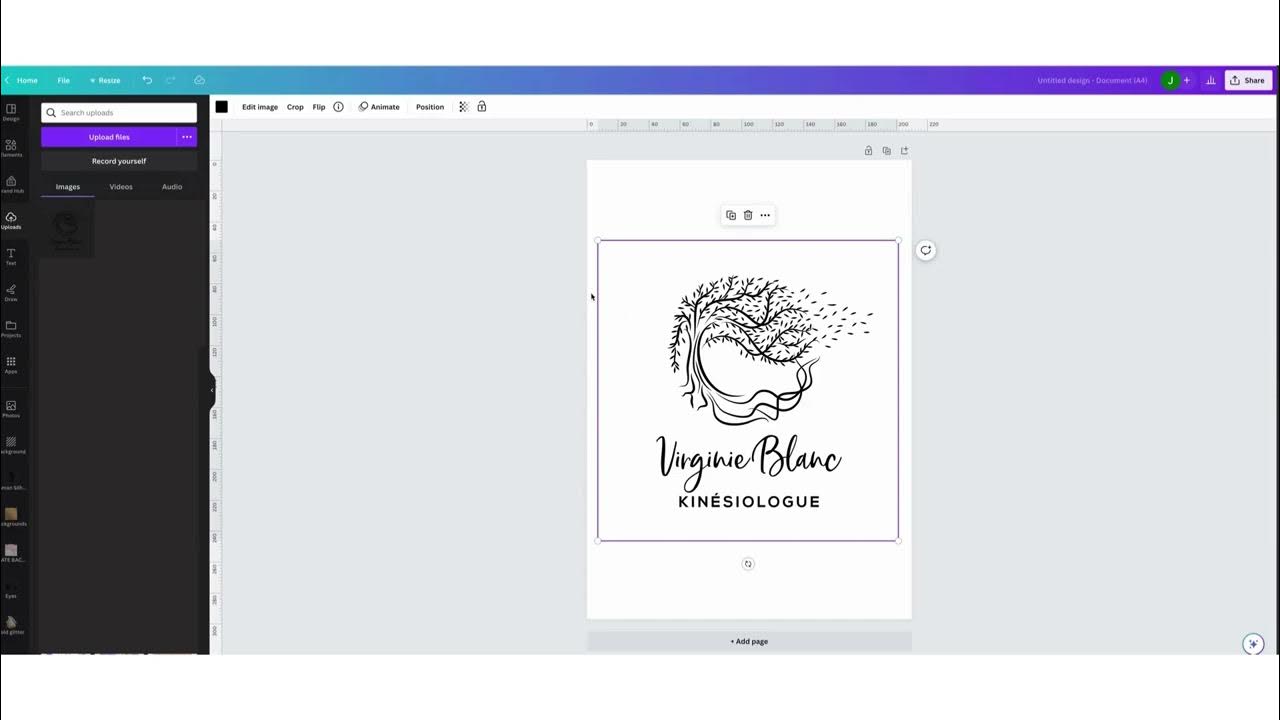Open the Flip dropdown
Image resolution: width=1280 pixels, height=720 pixels.
click(x=319, y=107)
